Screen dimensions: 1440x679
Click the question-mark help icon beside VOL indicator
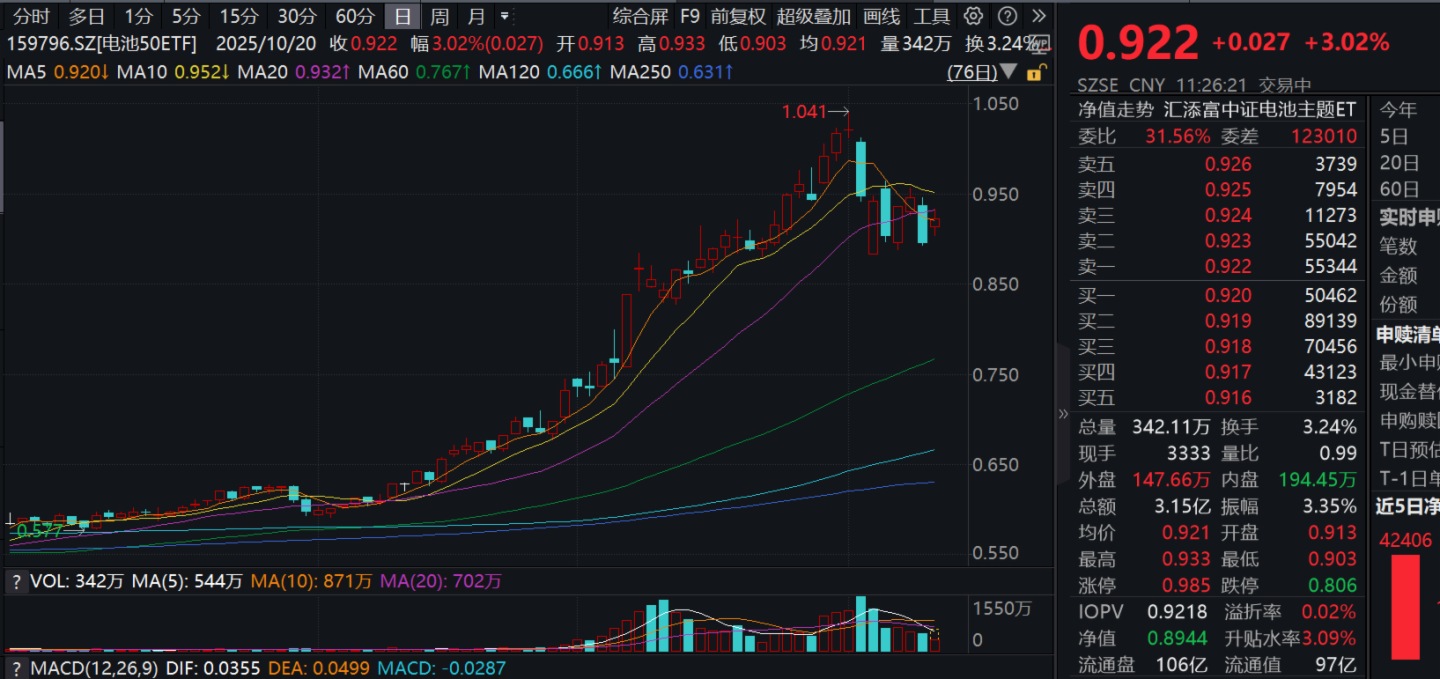[x=17, y=580]
